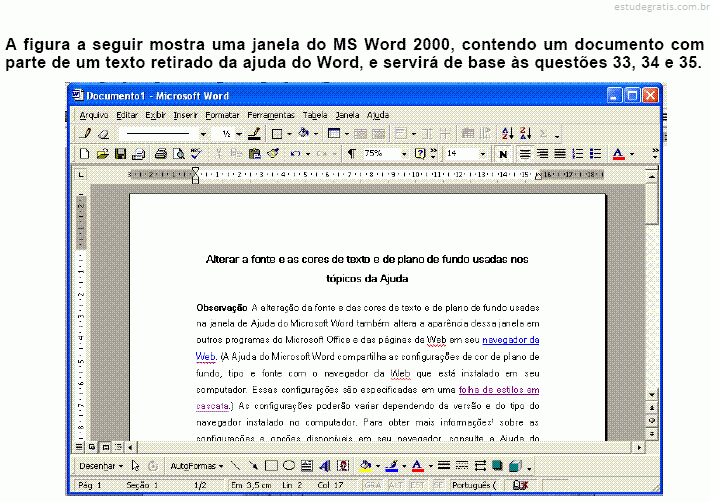Open the Editar menu
Screen dimensions: 711x502
[x=127, y=115]
